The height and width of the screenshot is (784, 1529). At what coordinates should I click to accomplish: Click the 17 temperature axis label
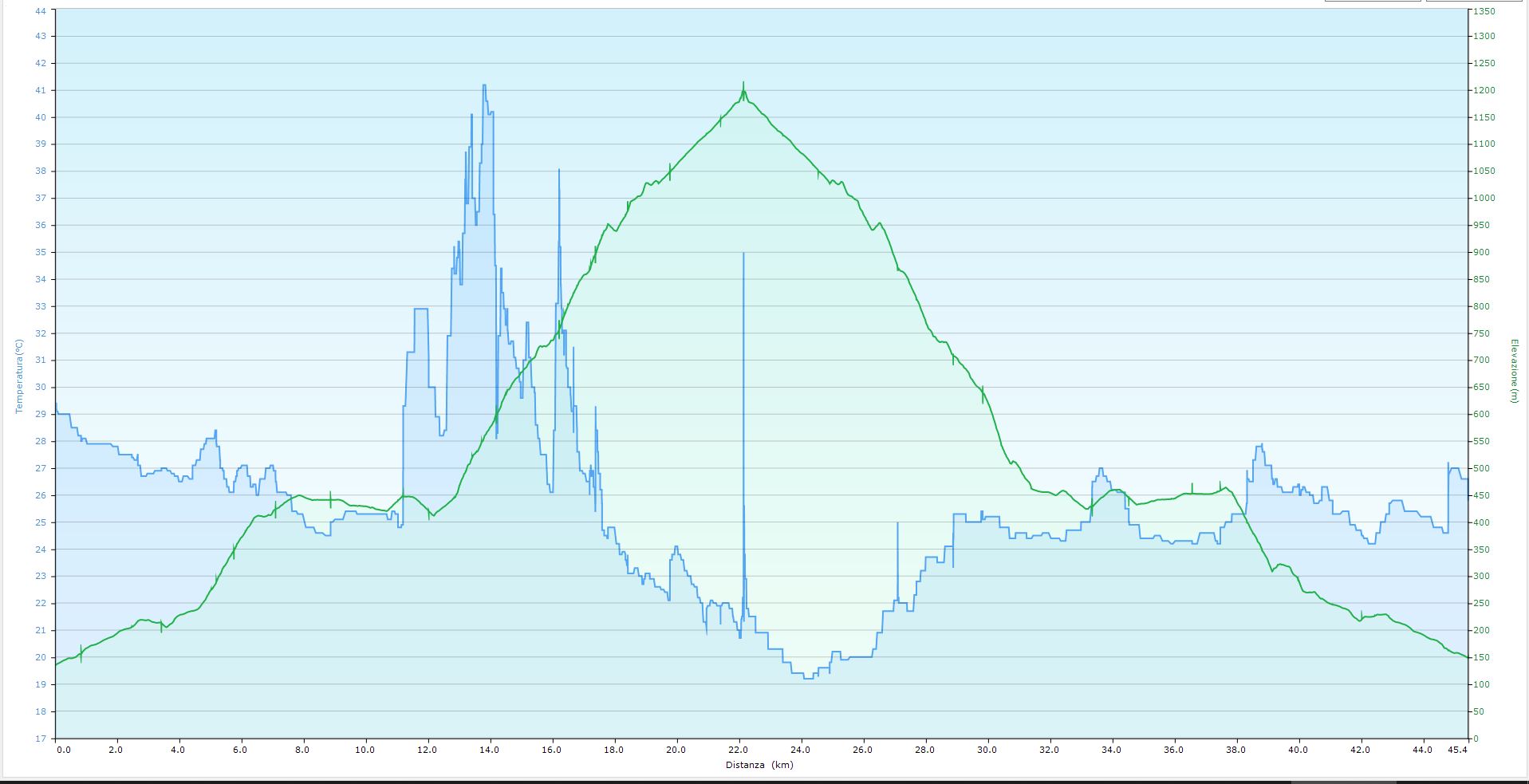pos(41,739)
